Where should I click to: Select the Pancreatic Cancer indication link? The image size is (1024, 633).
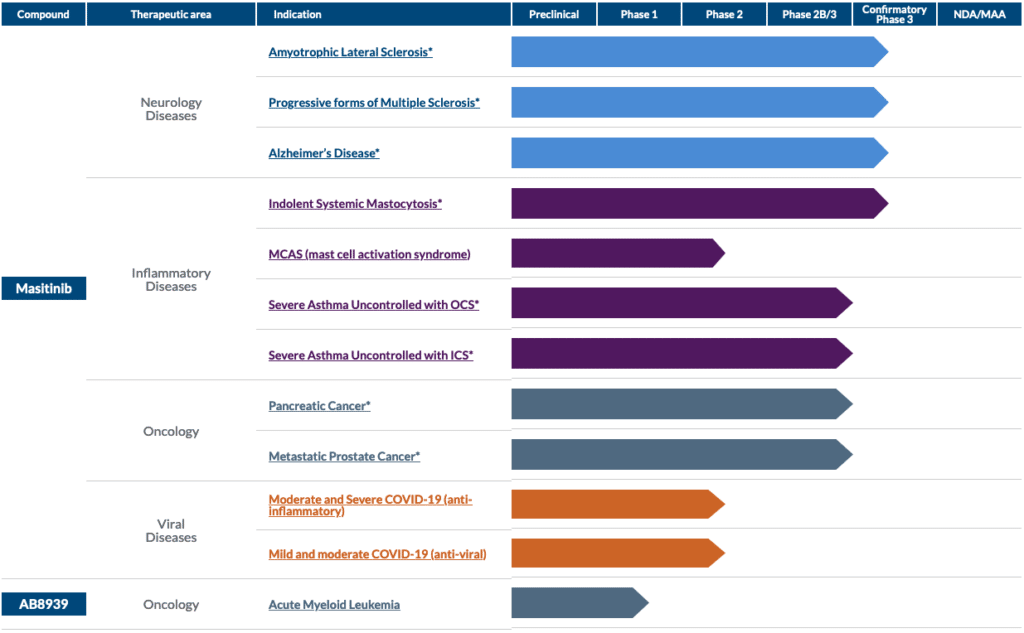tap(318, 405)
